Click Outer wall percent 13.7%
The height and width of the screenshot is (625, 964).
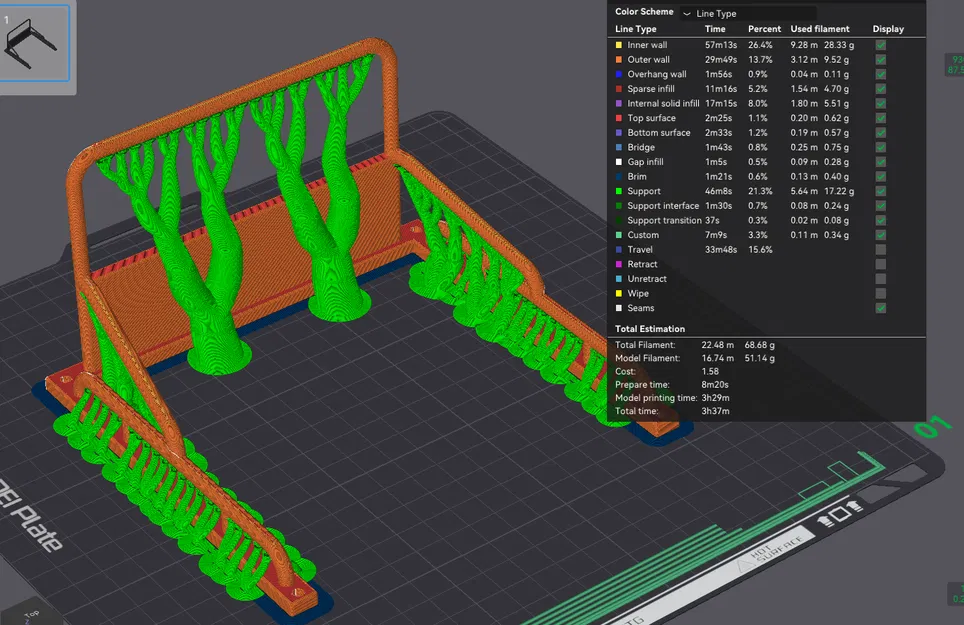click(760, 60)
